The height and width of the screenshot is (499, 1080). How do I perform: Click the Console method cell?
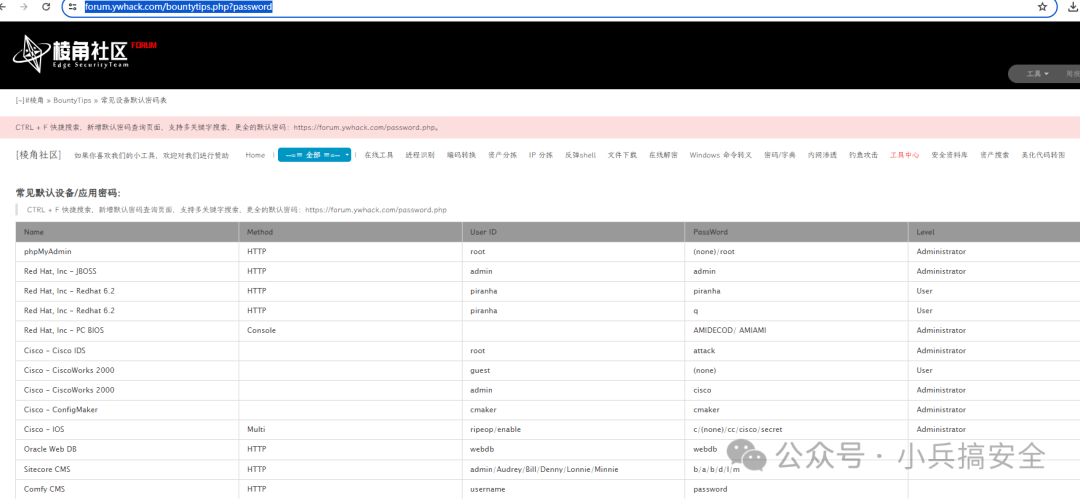(261, 330)
